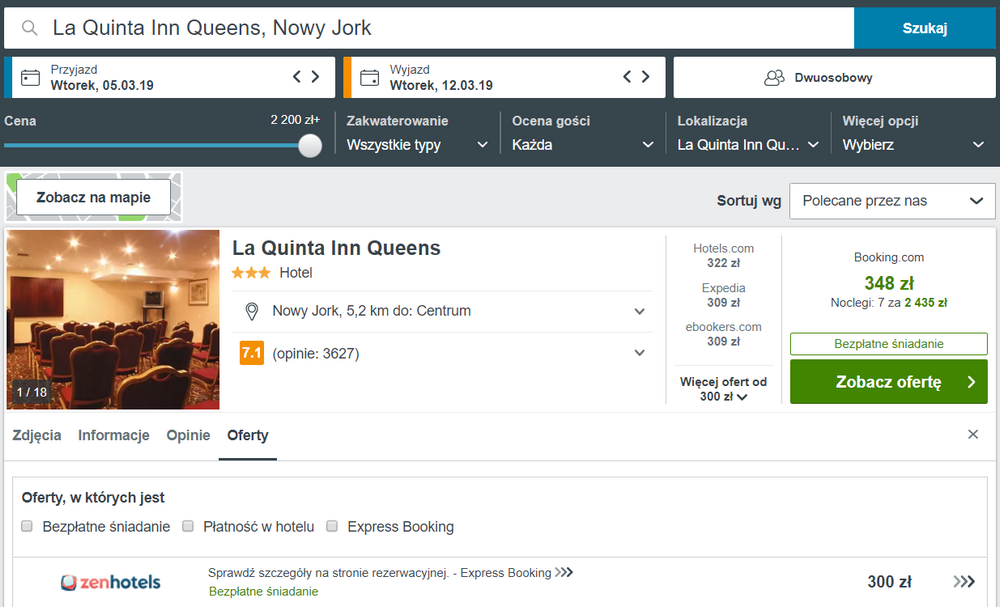Screen dimensions: 1000x607
Task: Click the Przyjazd date field
Action: tap(169, 78)
